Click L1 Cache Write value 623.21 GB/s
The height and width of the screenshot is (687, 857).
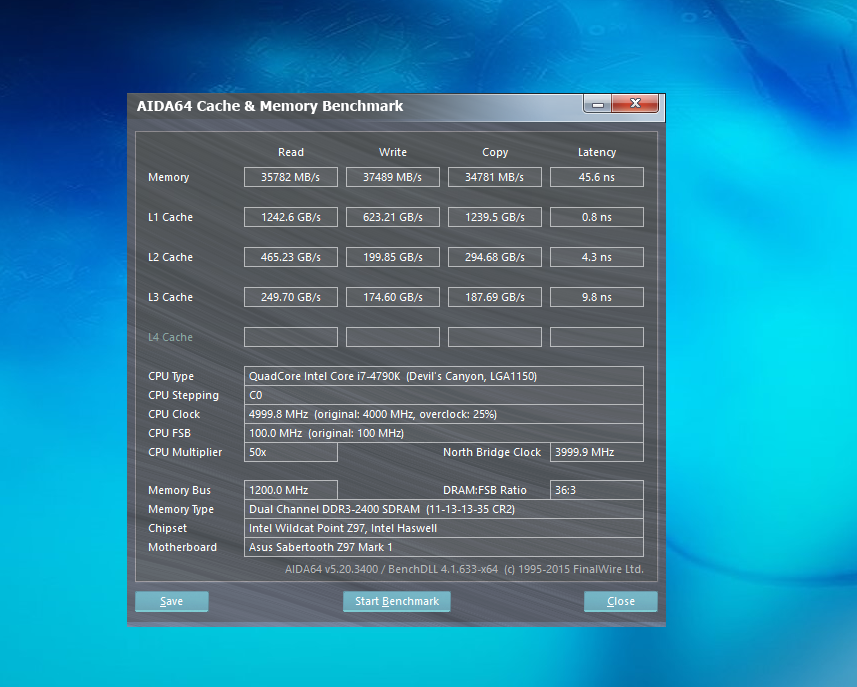(x=393, y=217)
